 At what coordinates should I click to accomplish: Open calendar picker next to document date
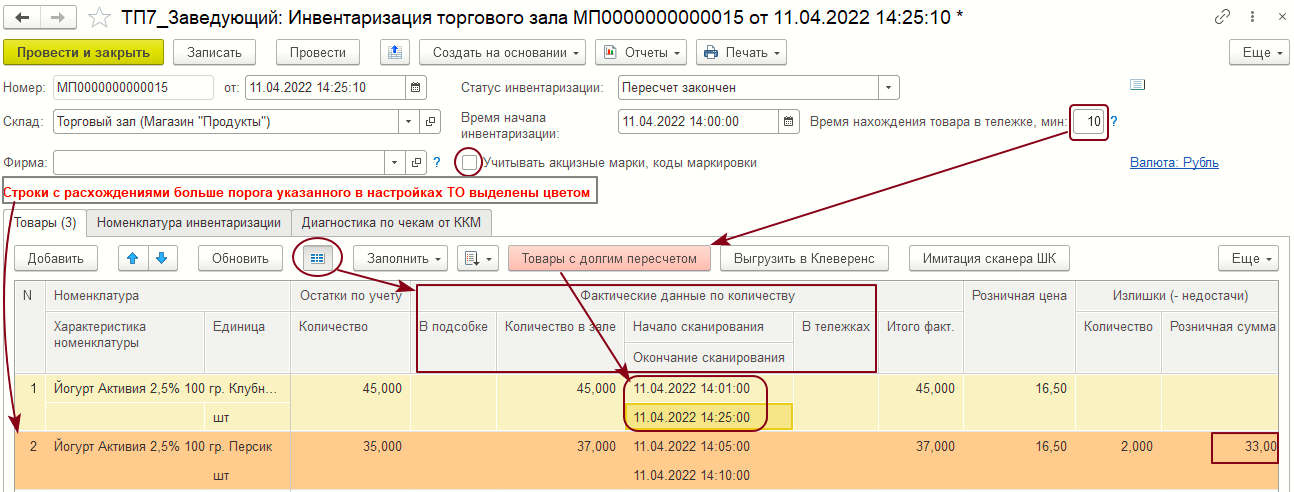coord(416,88)
